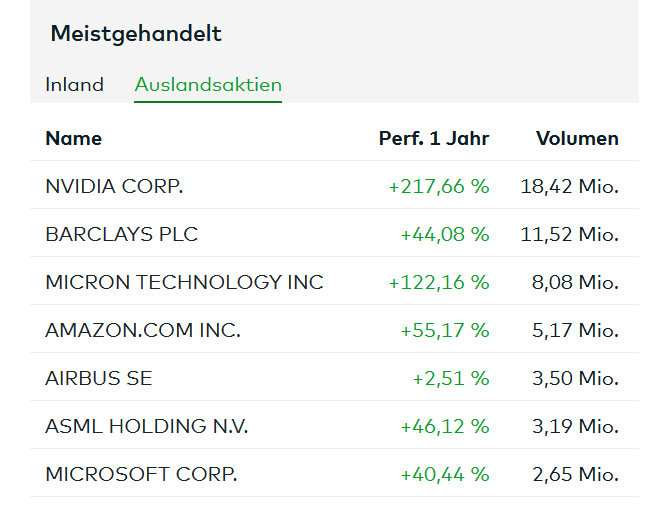Click NVIDIA's +217,66 % performance value
The image size is (652, 510).
pos(439,186)
